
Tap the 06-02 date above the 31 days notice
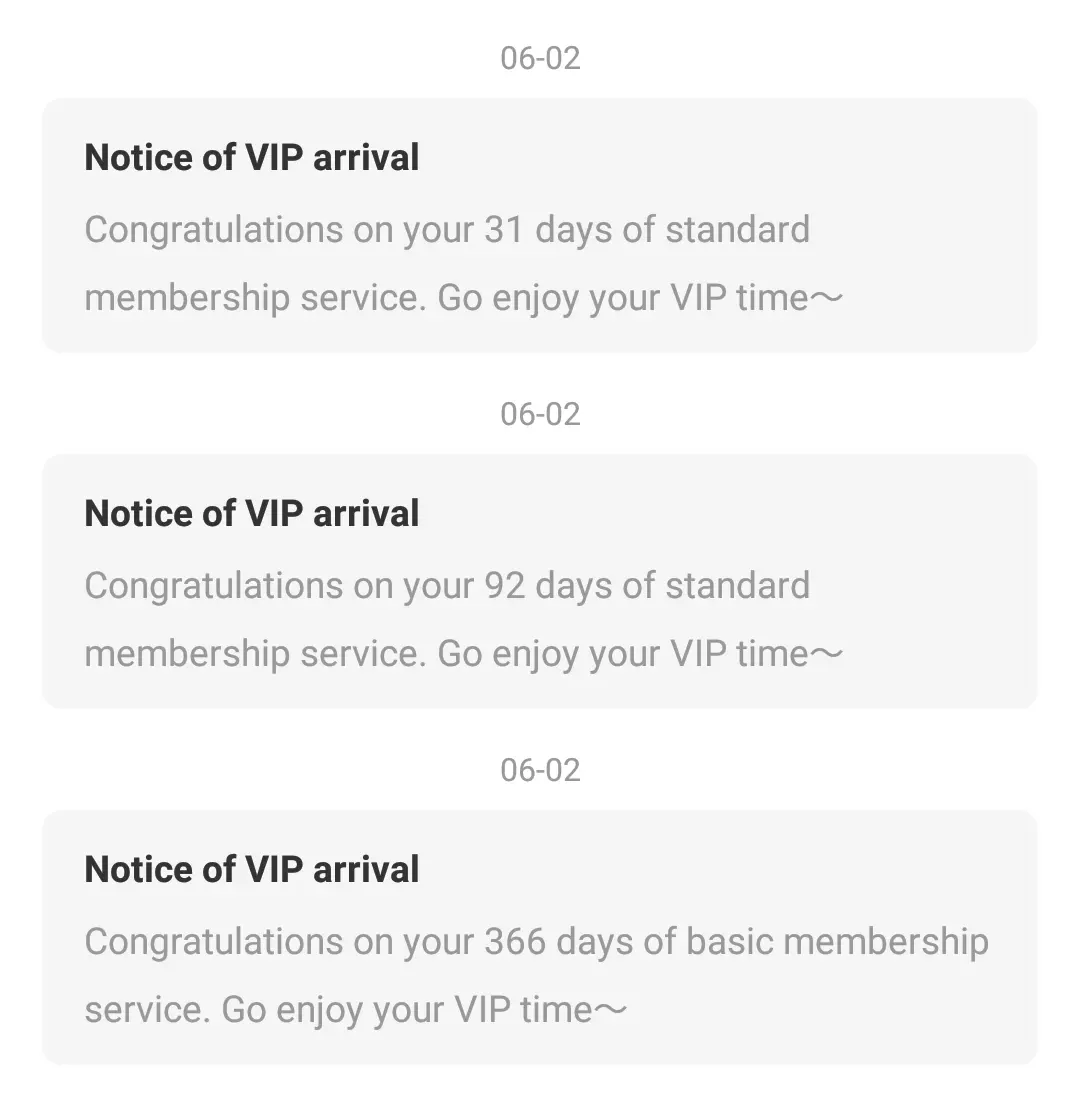pos(540,58)
